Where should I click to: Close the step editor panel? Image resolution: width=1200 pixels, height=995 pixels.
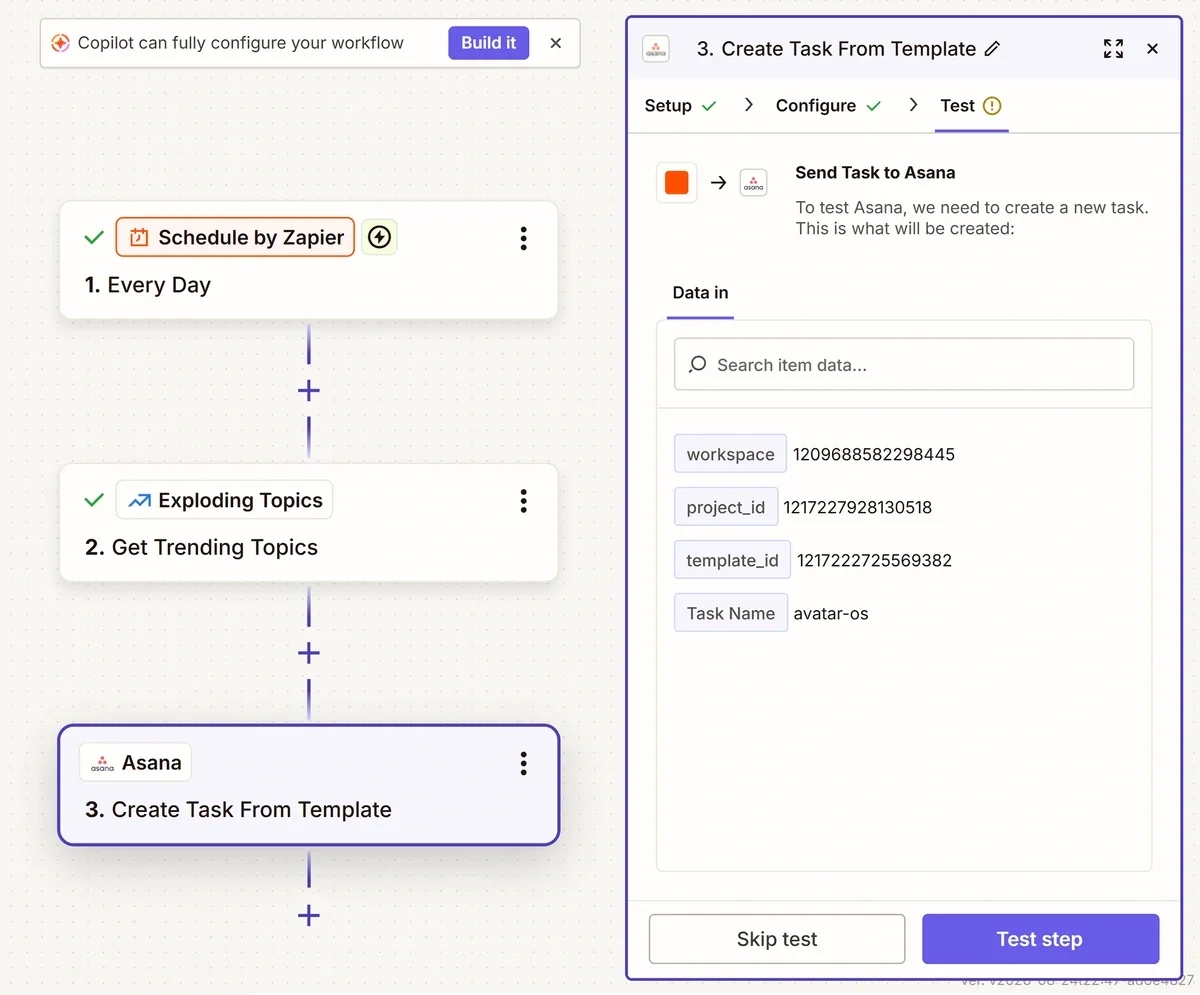click(1152, 49)
